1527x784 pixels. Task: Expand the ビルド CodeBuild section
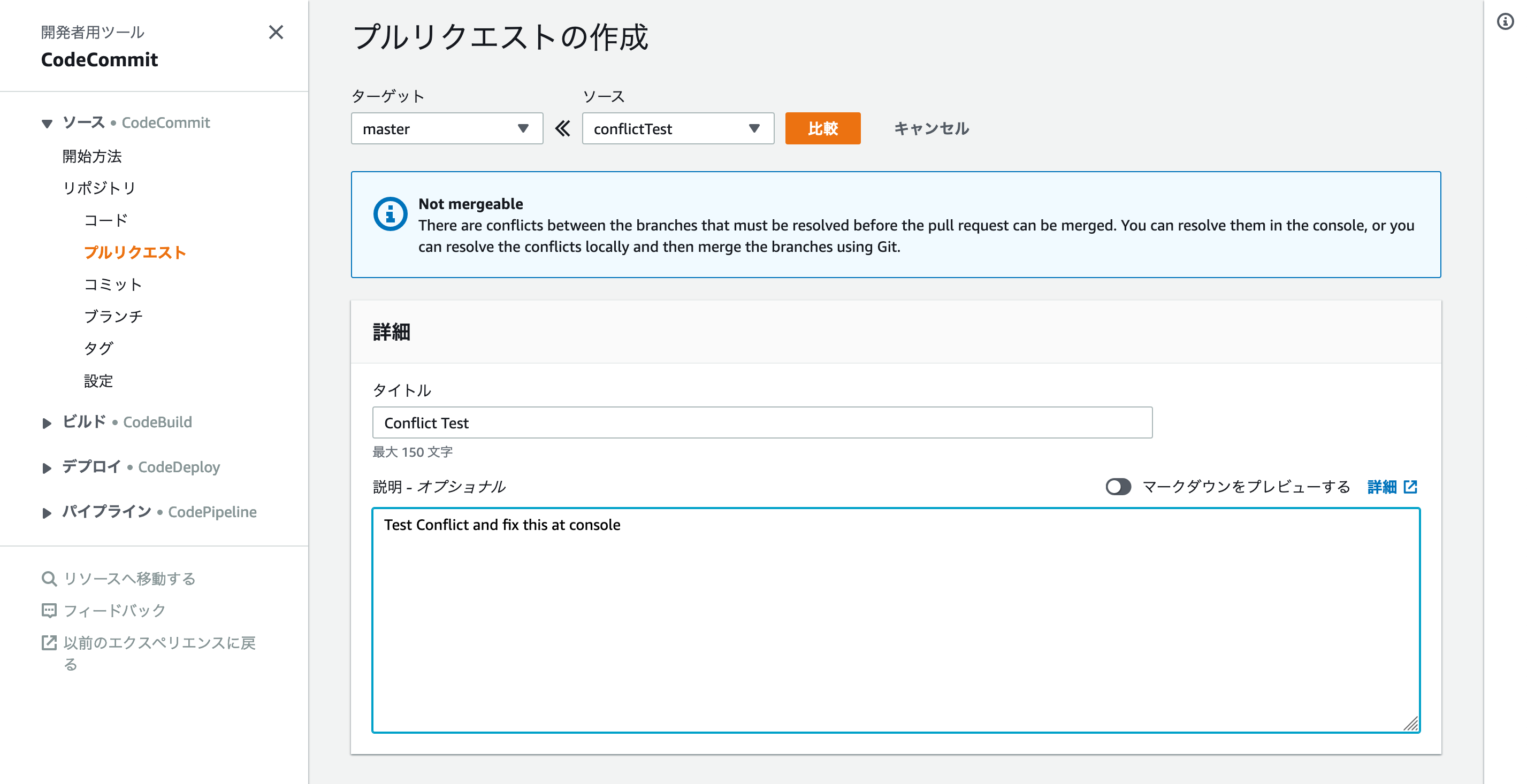coord(47,422)
